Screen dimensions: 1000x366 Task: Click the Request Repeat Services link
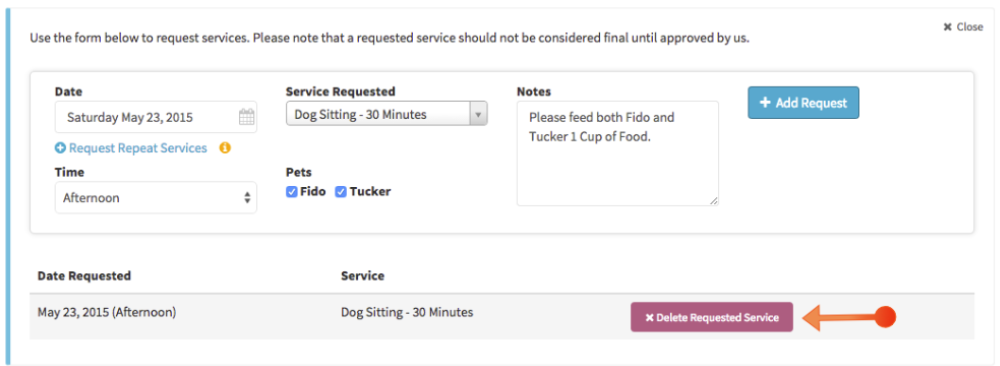click(138, 148)
